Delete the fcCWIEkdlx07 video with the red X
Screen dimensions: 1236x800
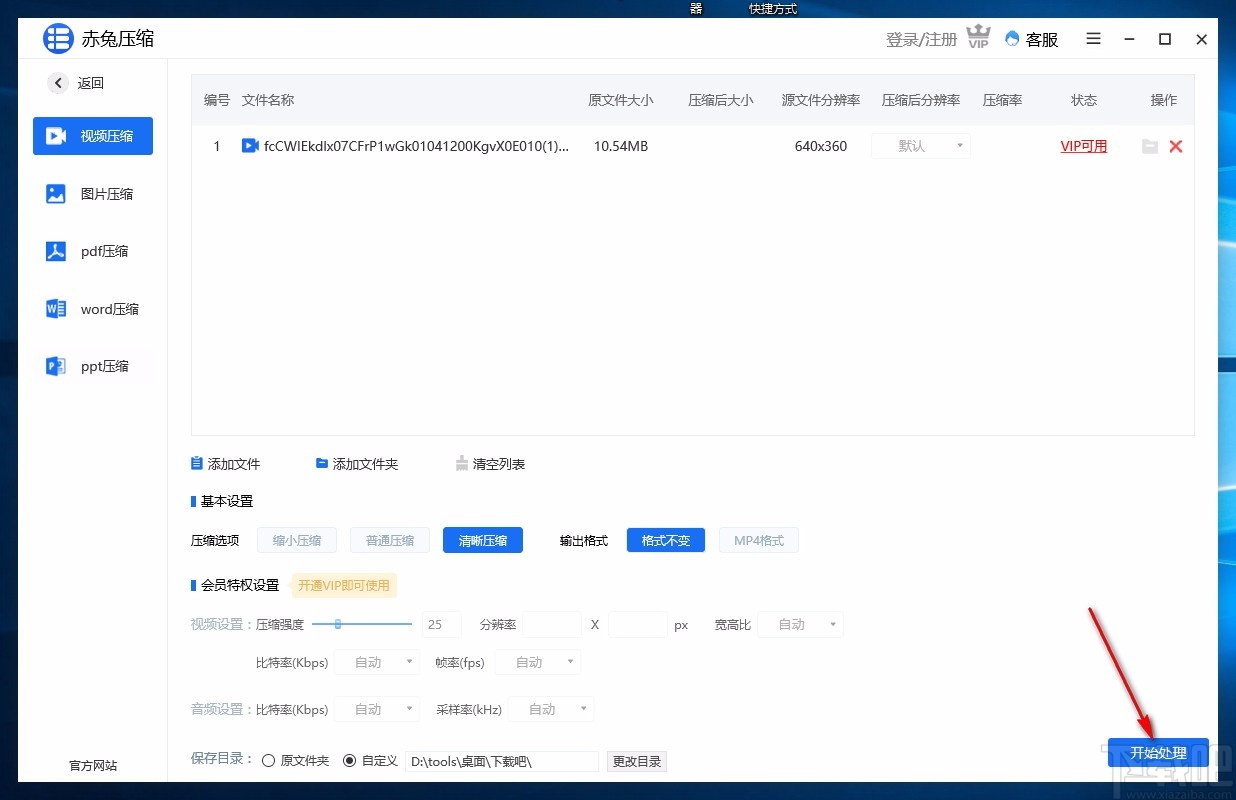[1176, 146]
